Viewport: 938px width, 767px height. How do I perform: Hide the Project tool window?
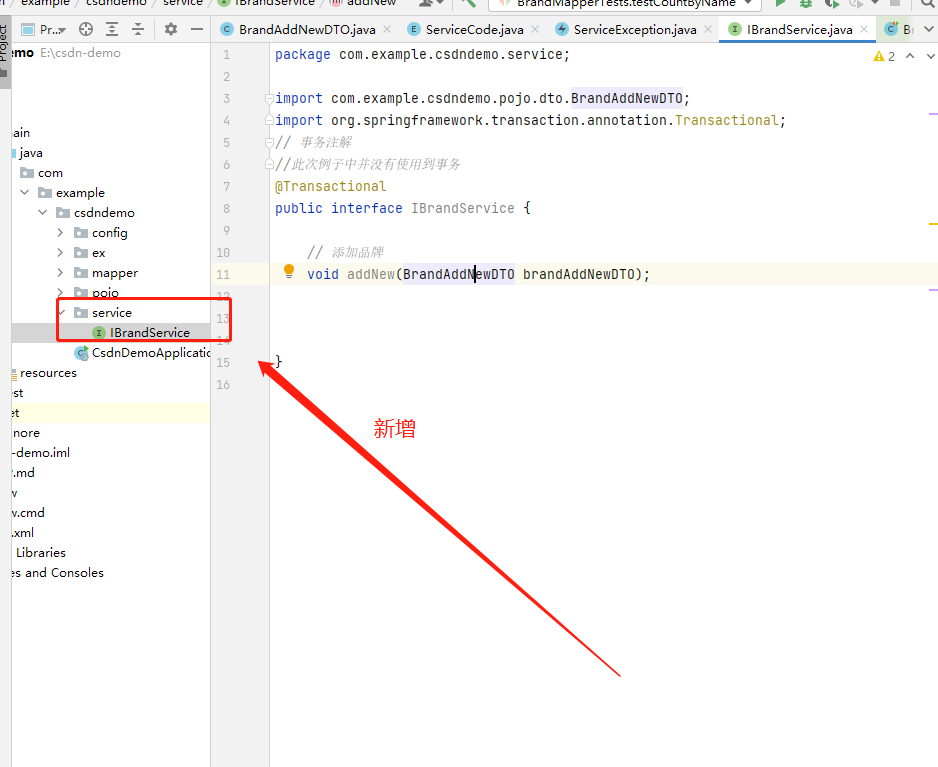click(x=197, y=29)
